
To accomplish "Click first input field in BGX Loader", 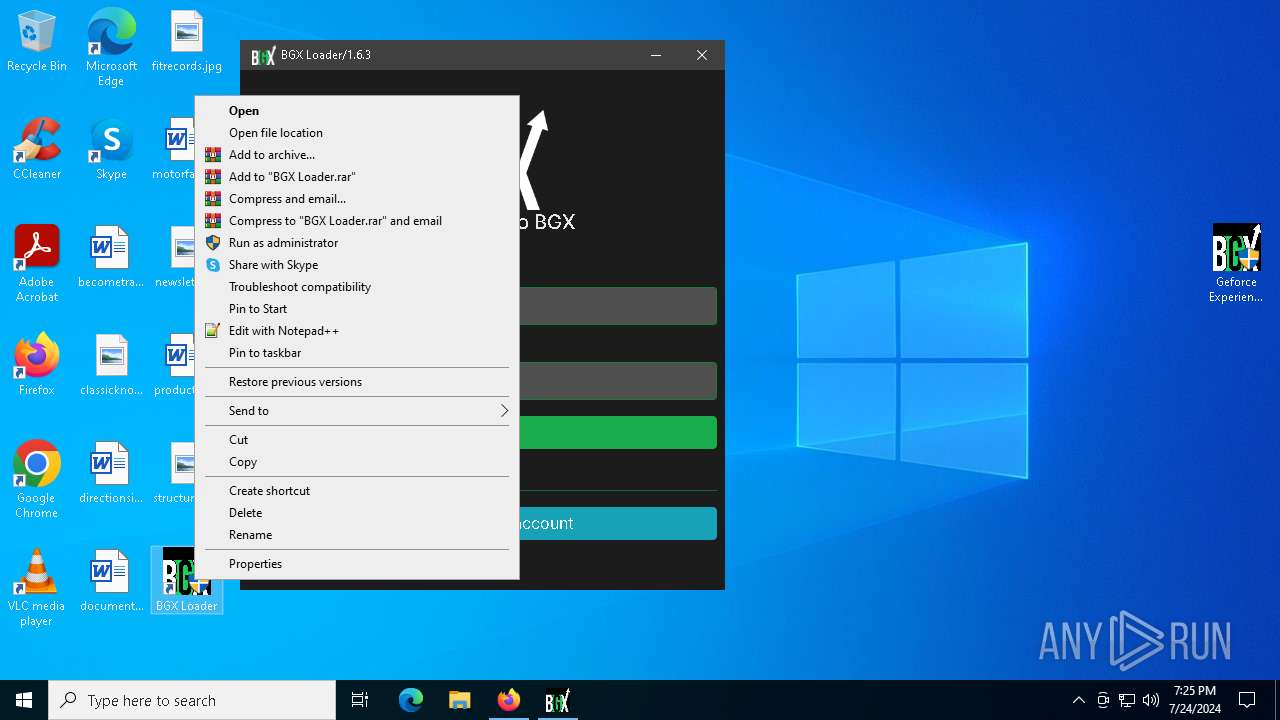I will click(617, 306).
